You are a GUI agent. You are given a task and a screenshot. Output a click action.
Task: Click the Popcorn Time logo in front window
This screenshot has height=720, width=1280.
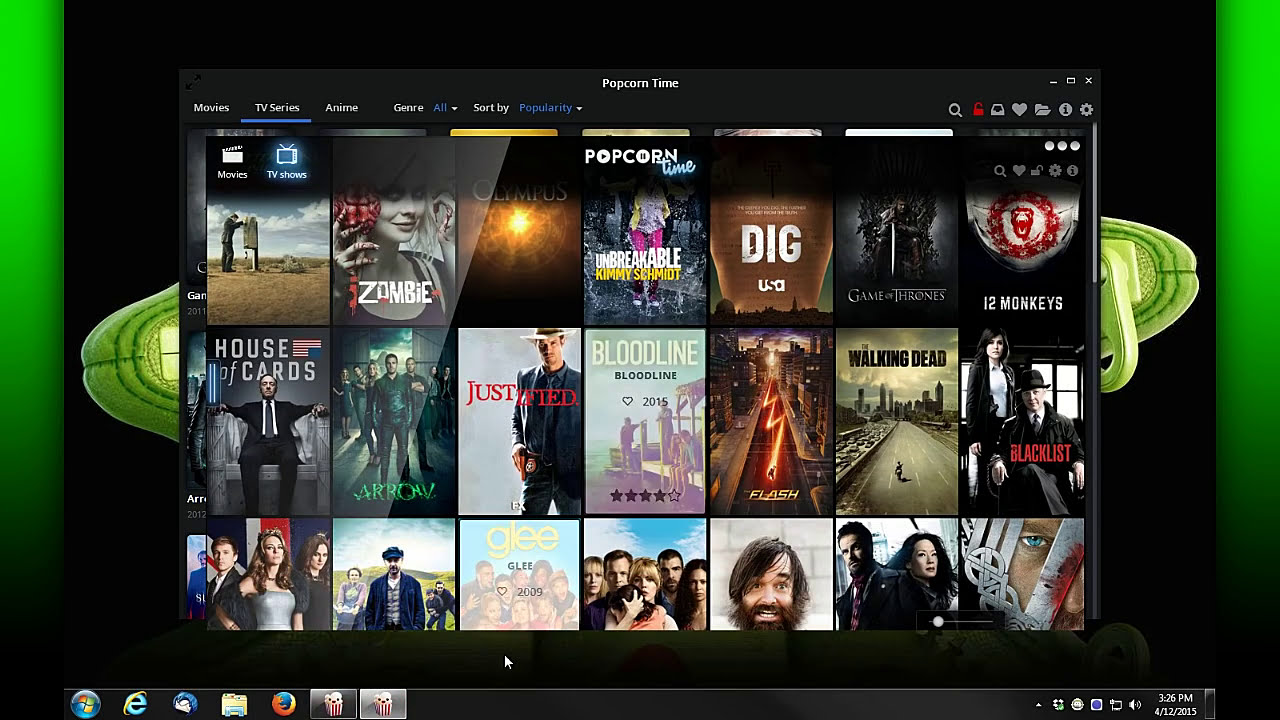tap(640, 160)
